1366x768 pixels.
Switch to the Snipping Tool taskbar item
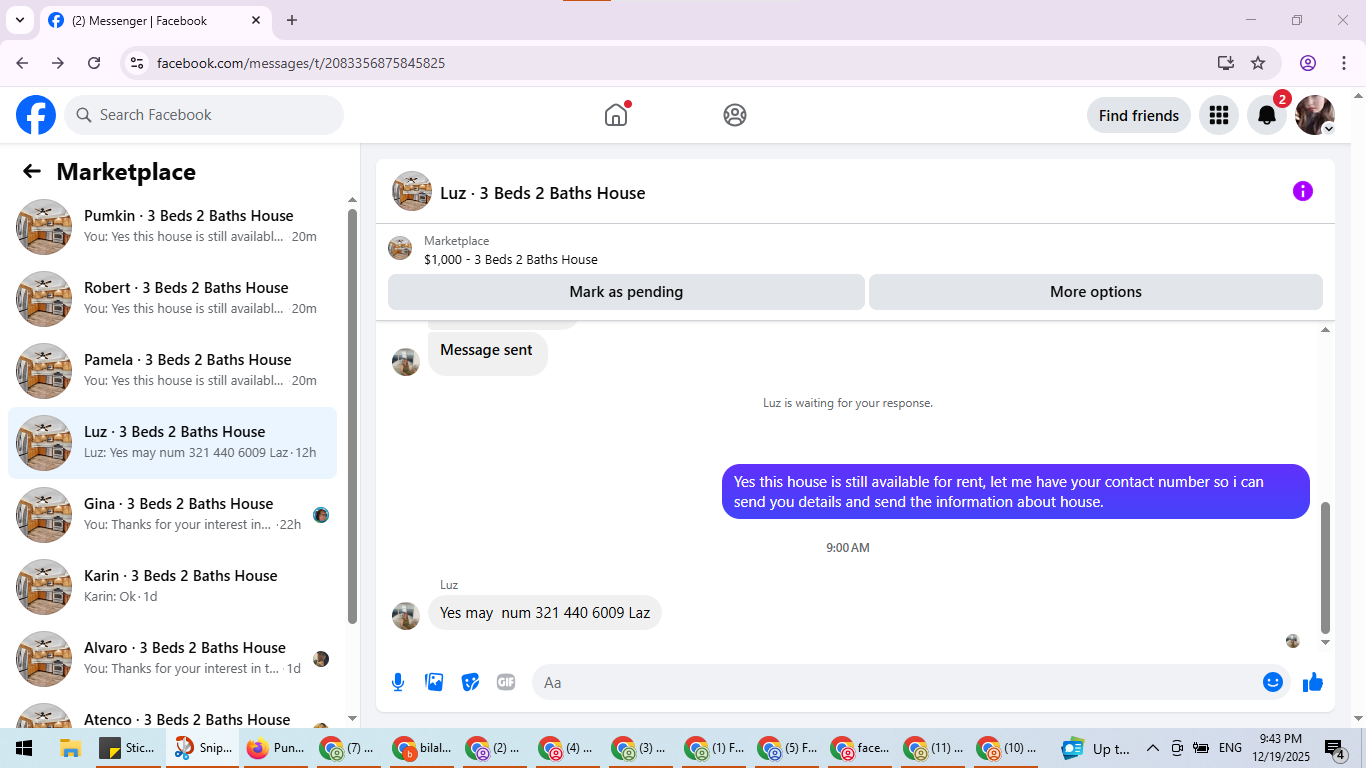202,748
